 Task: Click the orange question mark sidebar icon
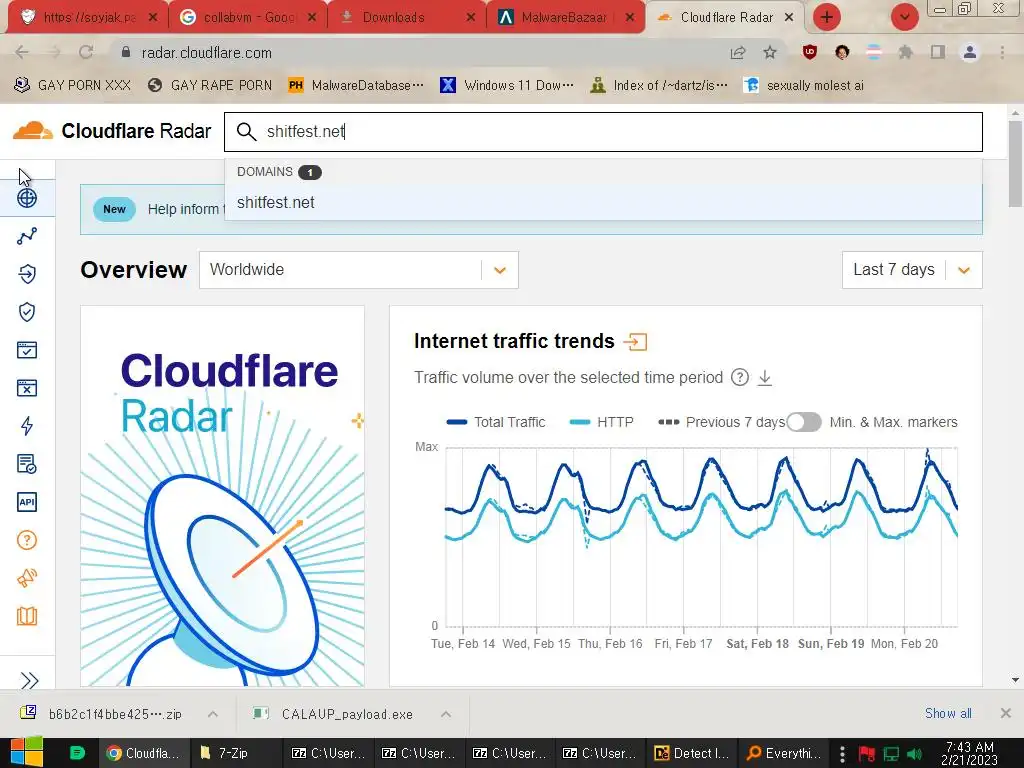point(27,540)
